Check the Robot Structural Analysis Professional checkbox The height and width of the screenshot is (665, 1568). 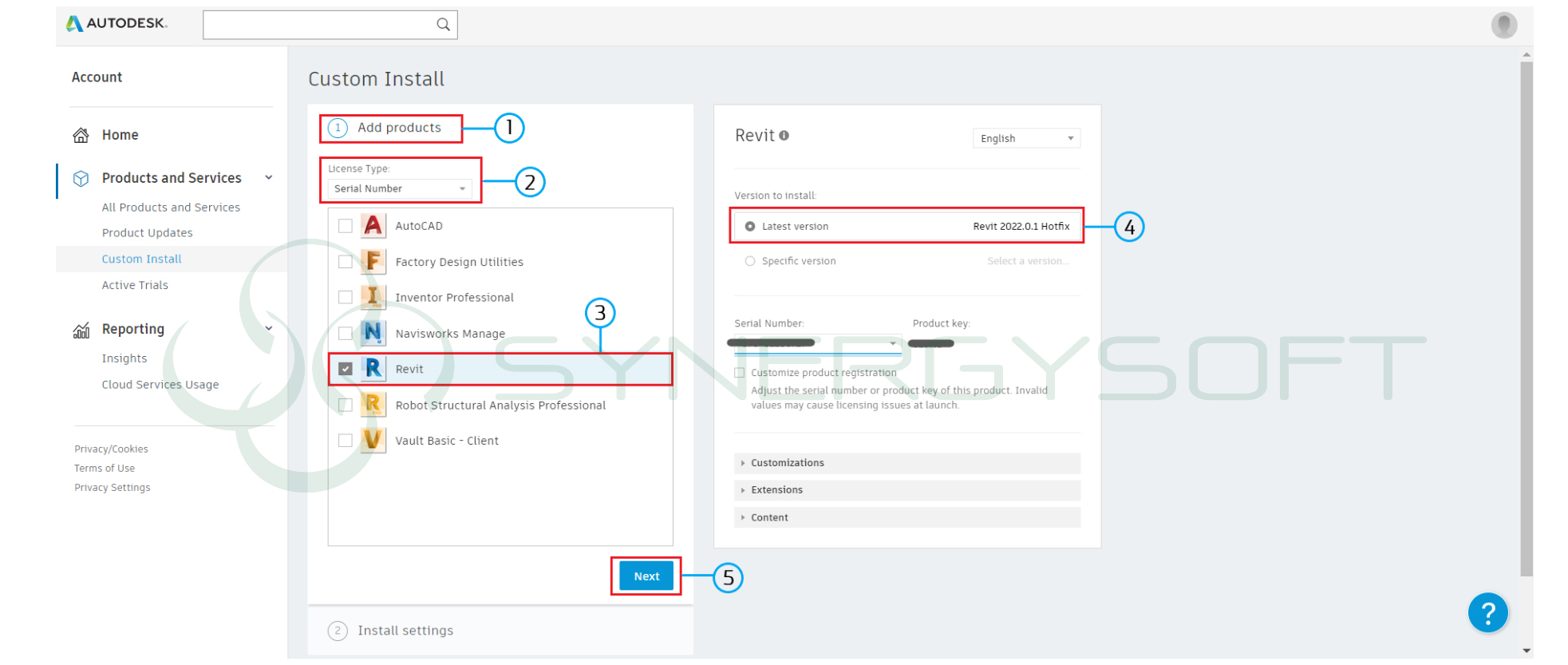tap(346, 405)
